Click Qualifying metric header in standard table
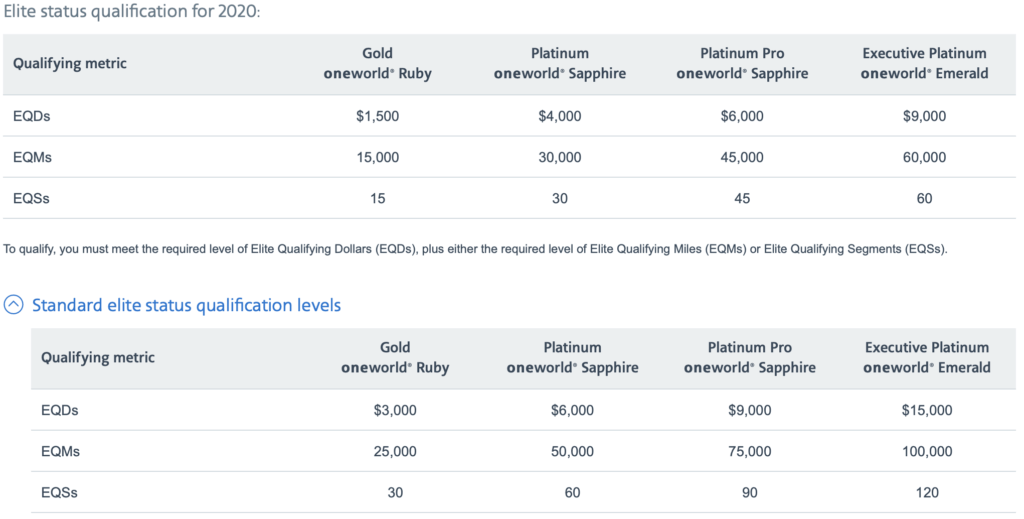Screen dimensions: 1024x519 (x=98, y=357)
